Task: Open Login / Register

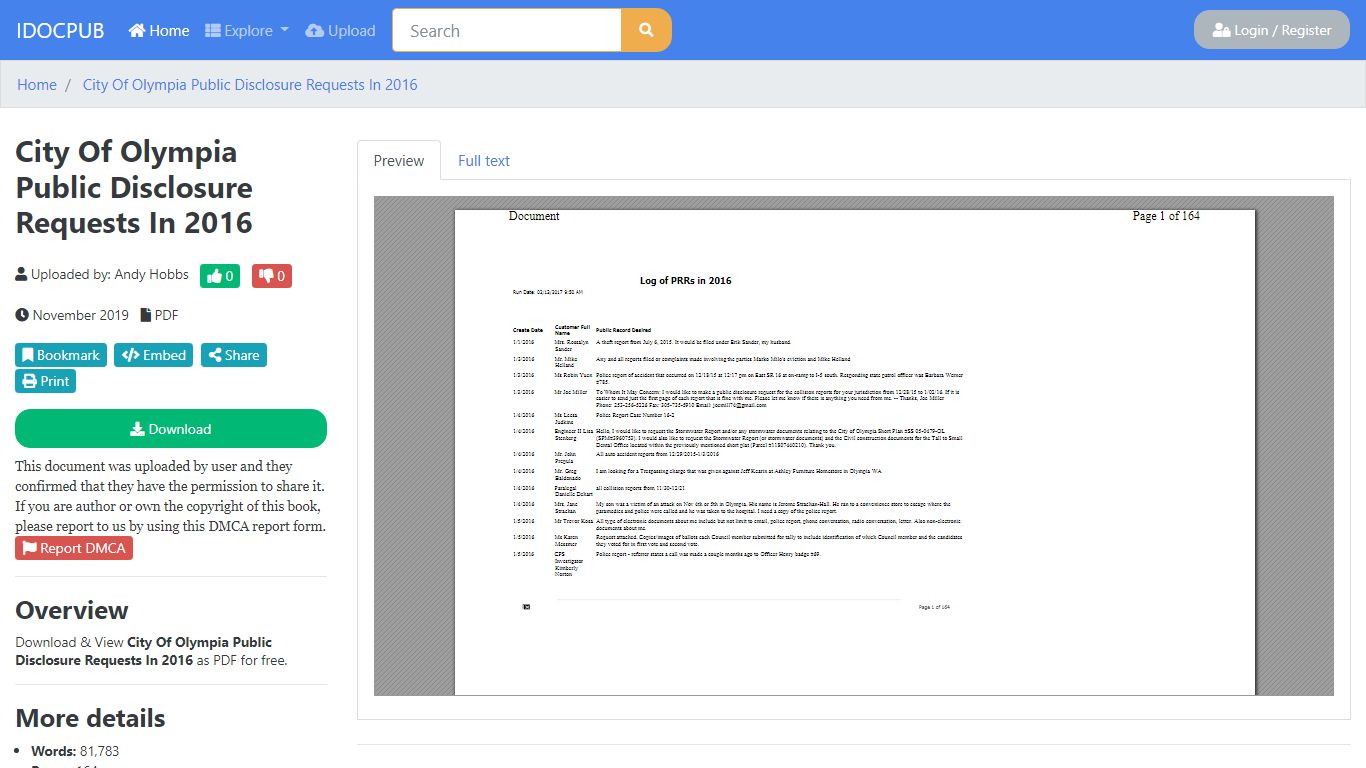Action: click(1272, 30)
